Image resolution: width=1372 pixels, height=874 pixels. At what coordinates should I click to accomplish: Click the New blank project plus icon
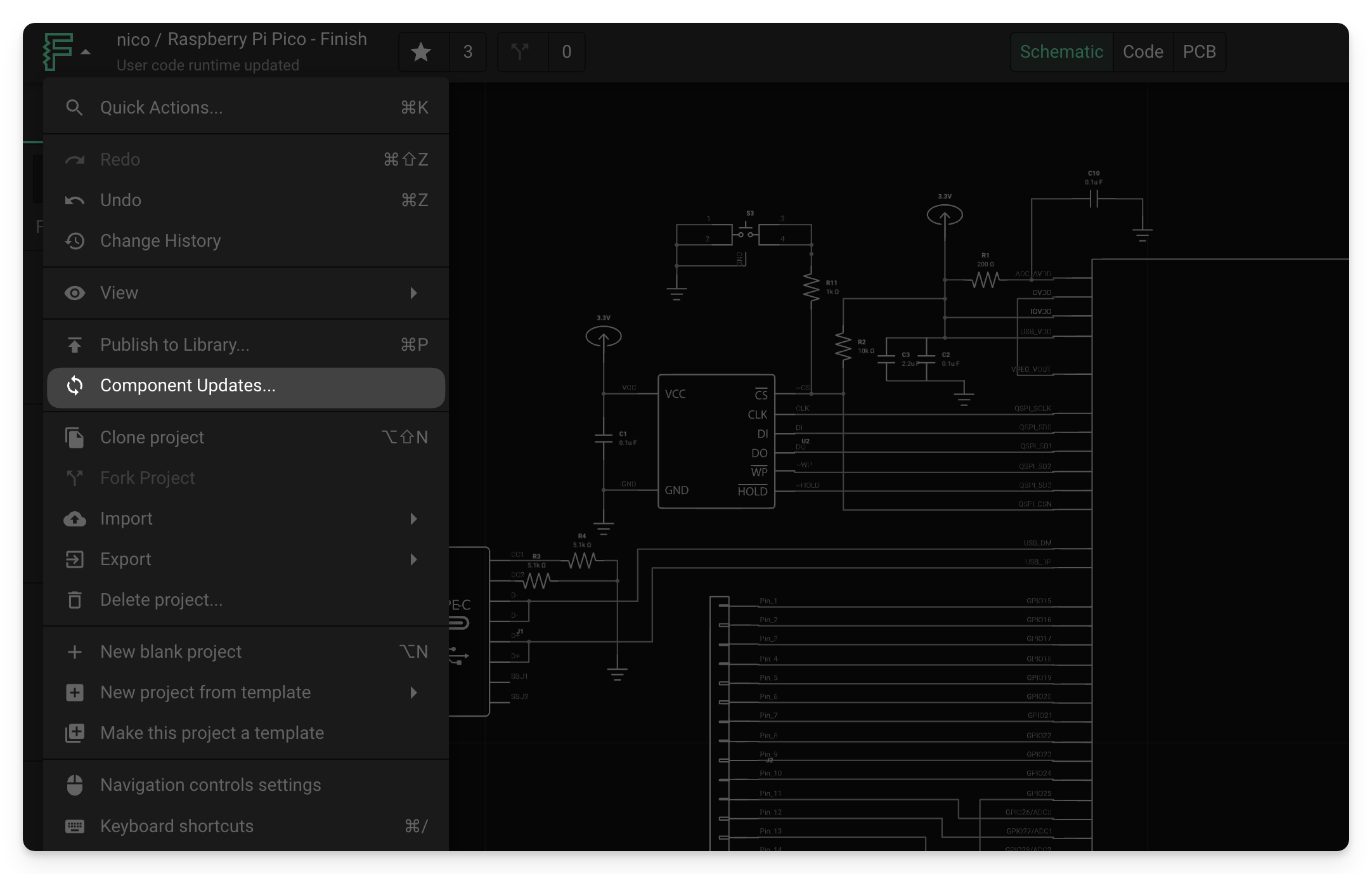[75, 652]
